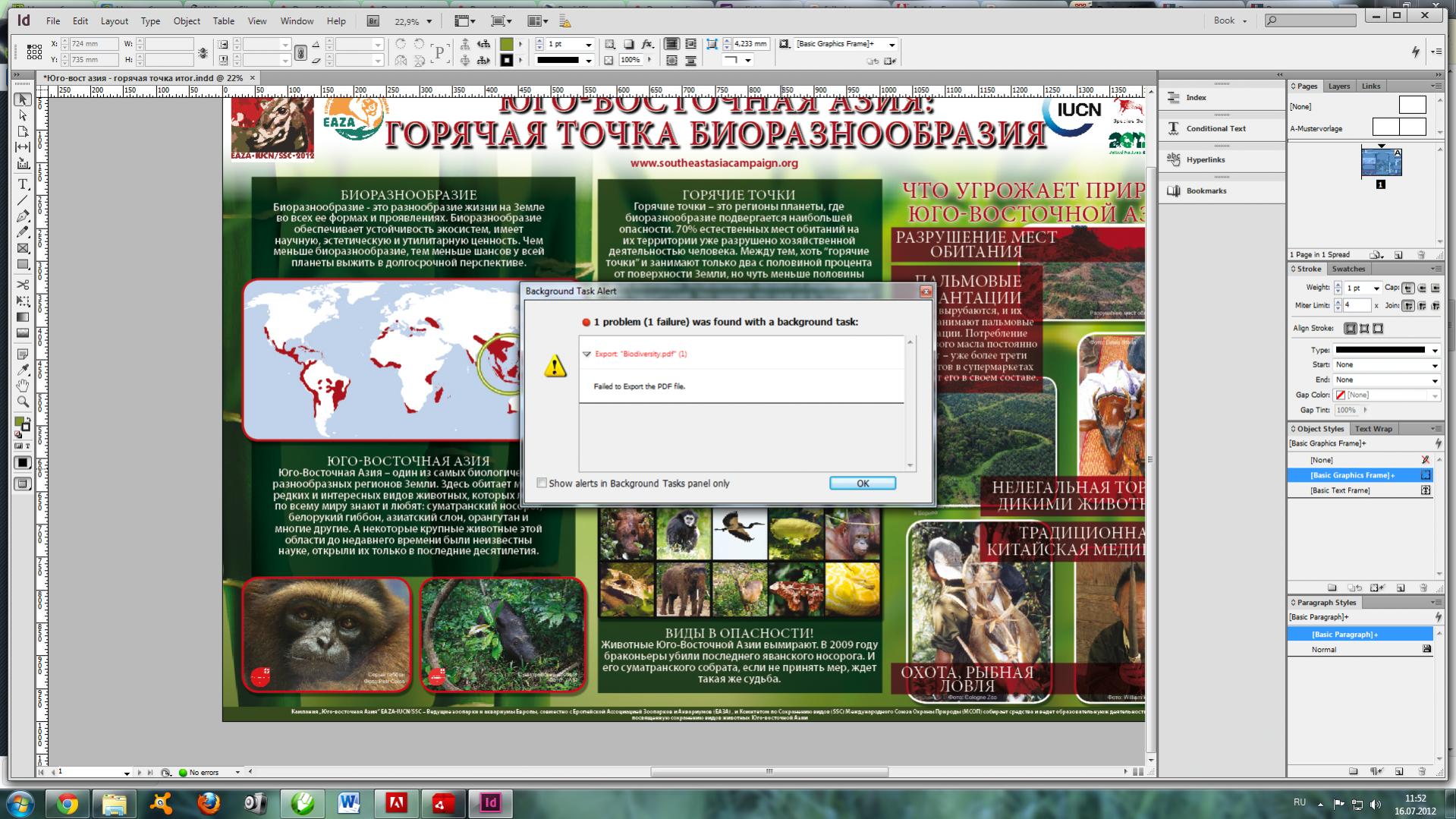Open the Object menu
The width and height of the screenshot is (1456, 819).
tap(187, 21)
